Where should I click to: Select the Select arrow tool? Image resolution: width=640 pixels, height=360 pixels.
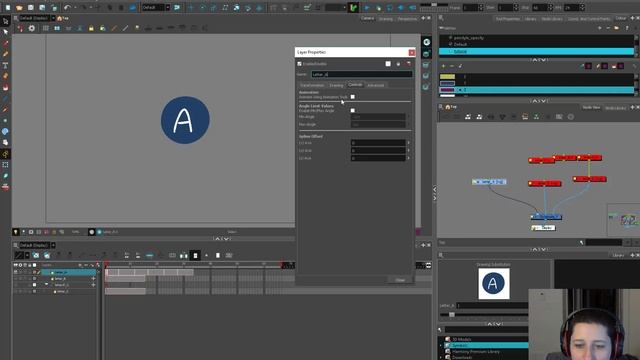[x=5, y=32]
